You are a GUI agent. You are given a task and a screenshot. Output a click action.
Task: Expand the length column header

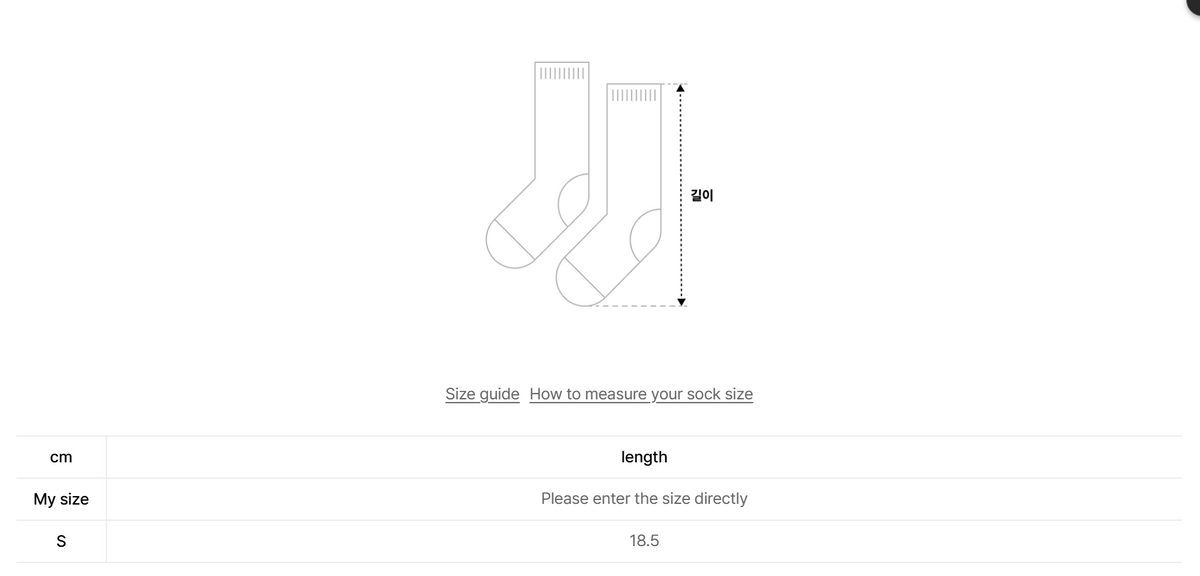click(643, 456)
